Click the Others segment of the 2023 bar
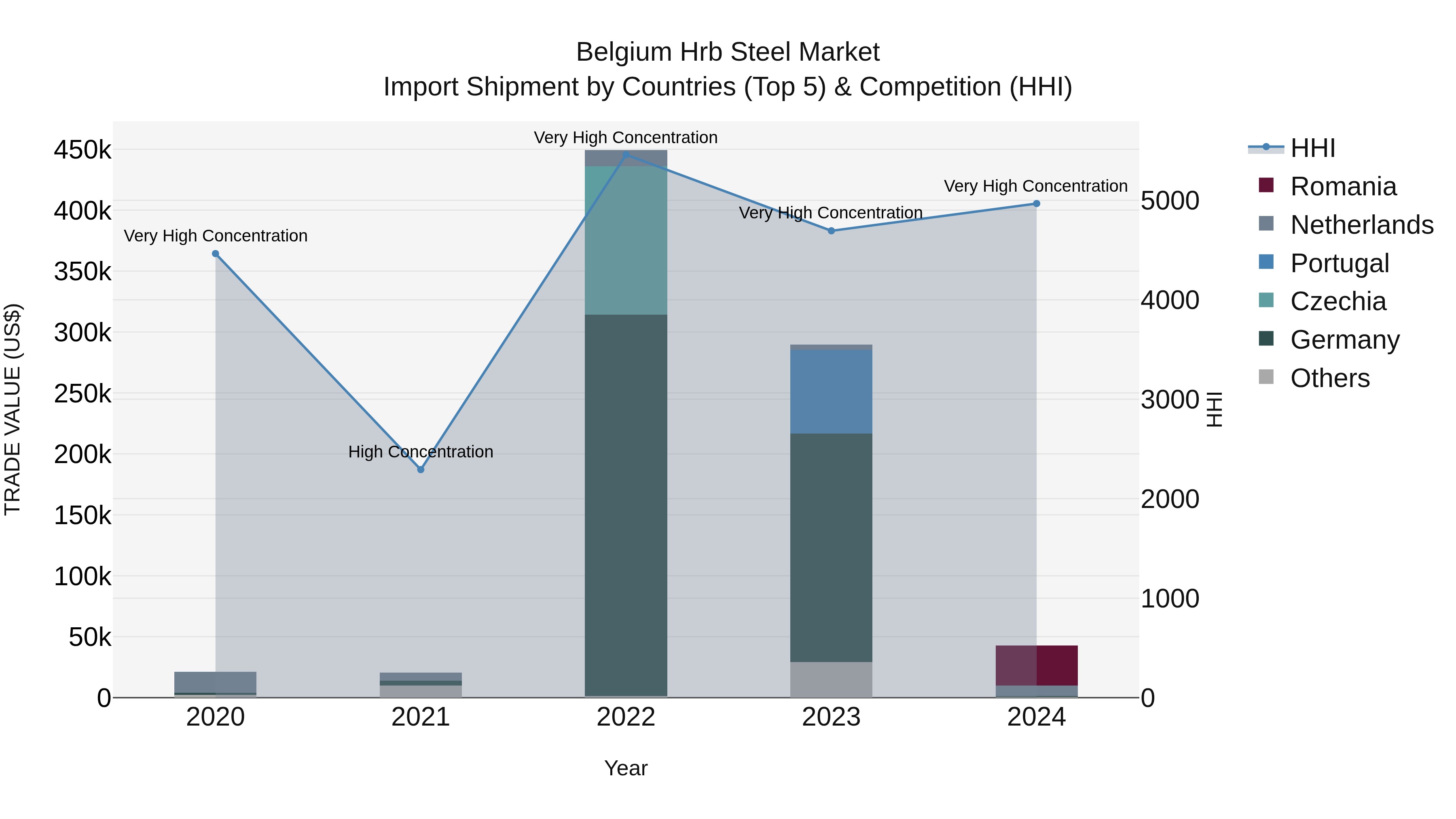1456x819 pixels. [x=831, y=679]
